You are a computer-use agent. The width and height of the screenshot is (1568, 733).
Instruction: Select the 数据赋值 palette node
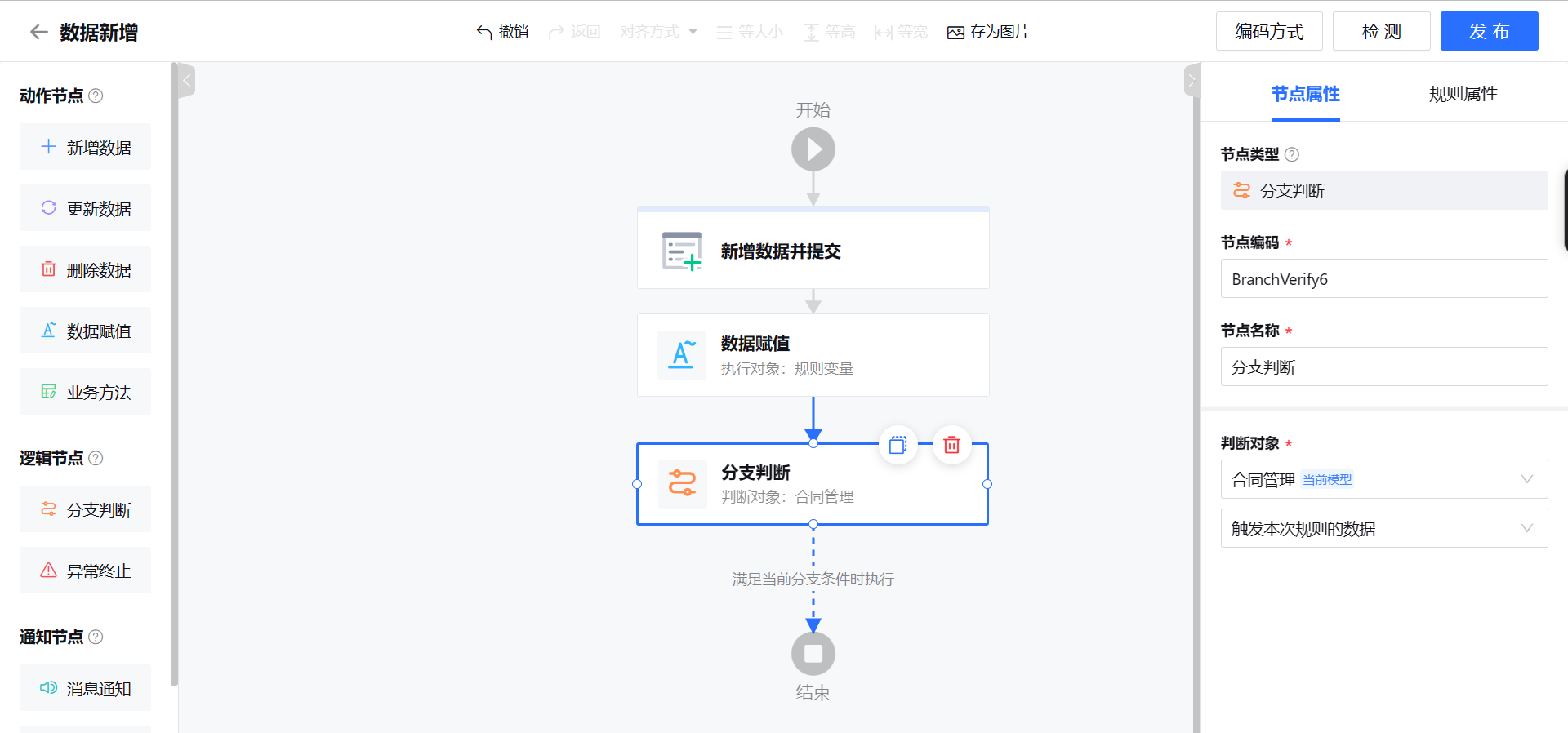click(x=85, y=331)
